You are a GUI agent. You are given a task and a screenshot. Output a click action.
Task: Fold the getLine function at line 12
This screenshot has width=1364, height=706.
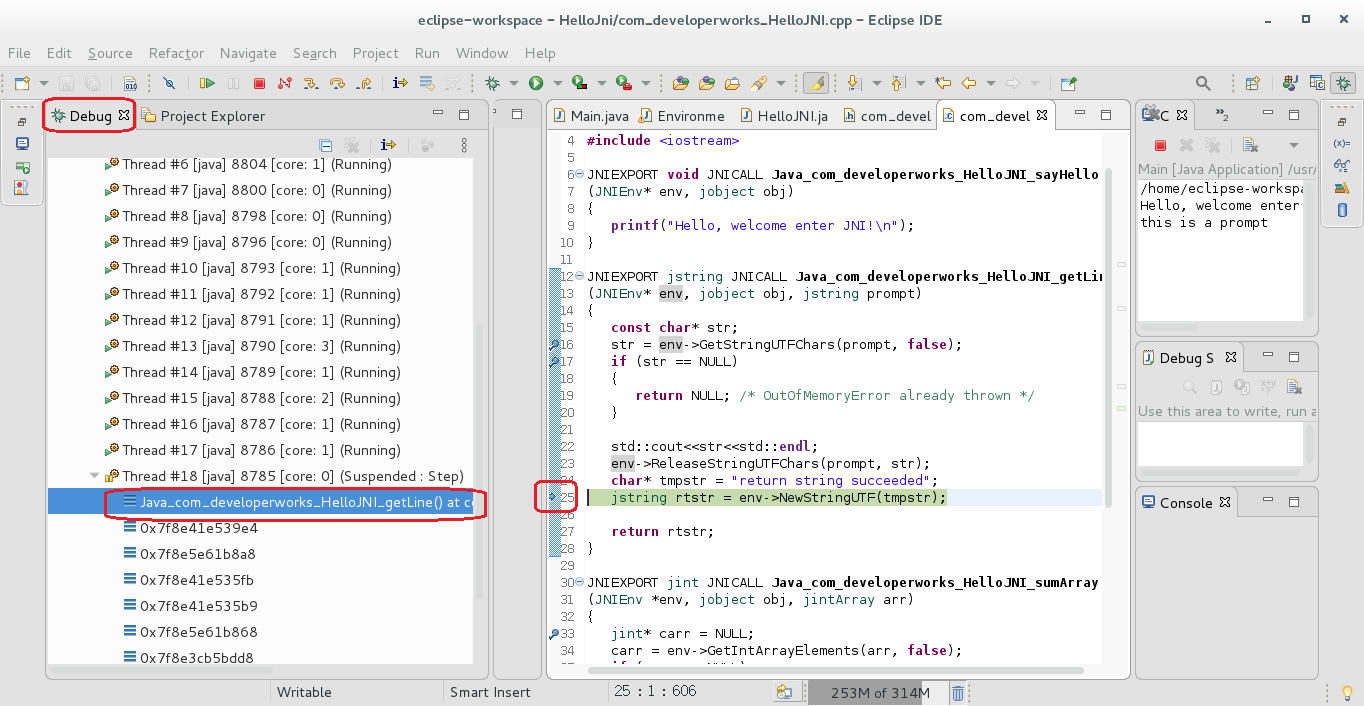pyautogui.click(x=581, y=276)
